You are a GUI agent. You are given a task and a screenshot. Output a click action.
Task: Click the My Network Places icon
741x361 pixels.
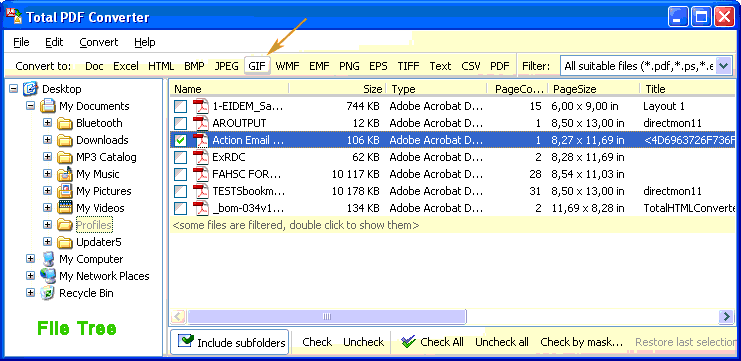pyautogui.click(x=48, y=276)
